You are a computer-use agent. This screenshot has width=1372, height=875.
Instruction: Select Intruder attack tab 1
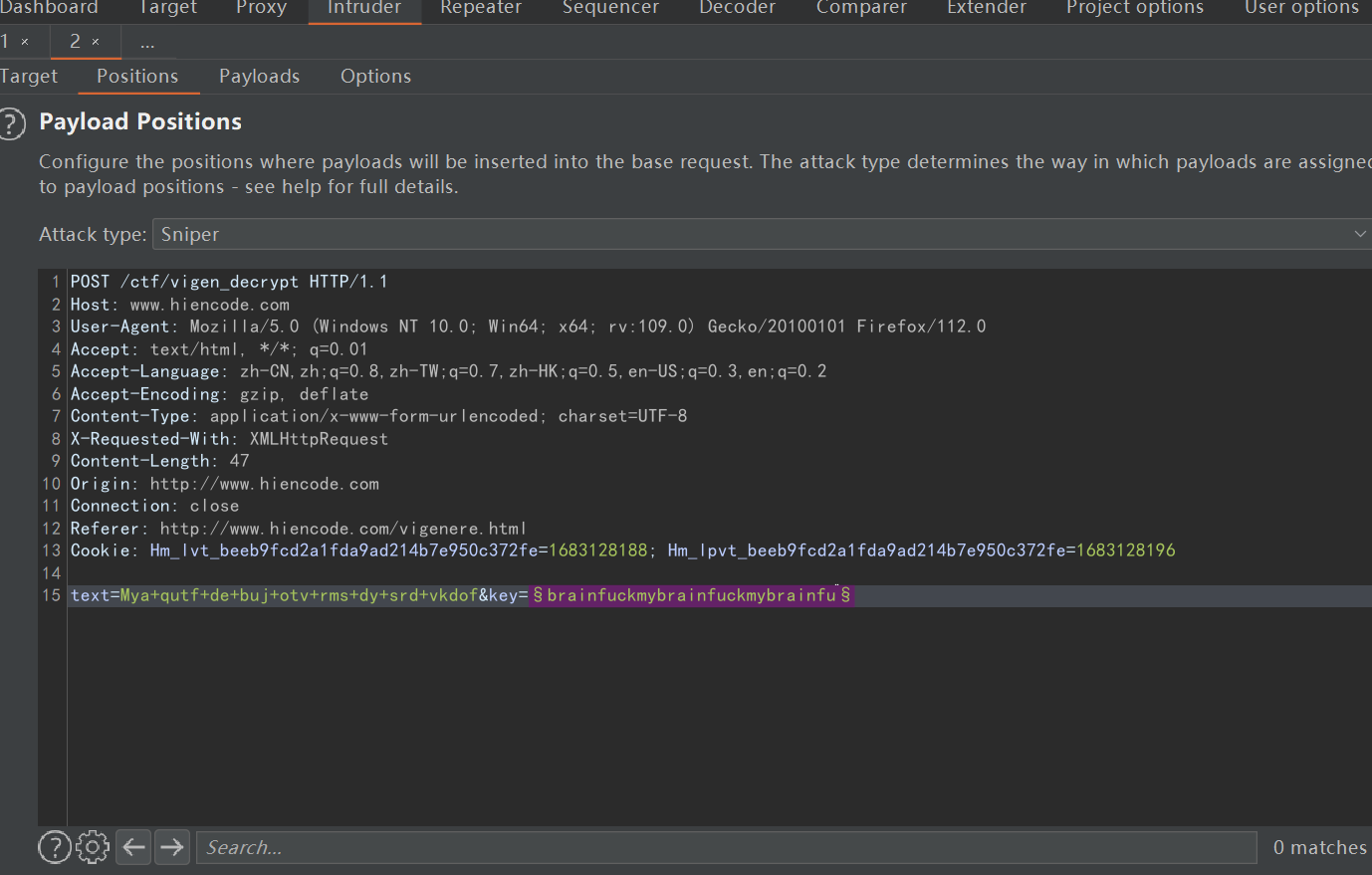[x=6, y=42]
